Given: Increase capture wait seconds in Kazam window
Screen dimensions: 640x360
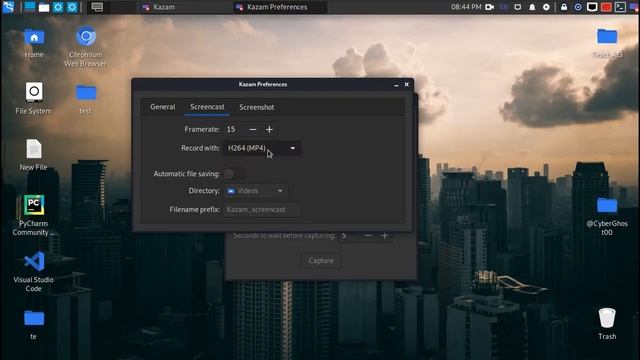Looking at the screenshot, I should coord(384,236).
